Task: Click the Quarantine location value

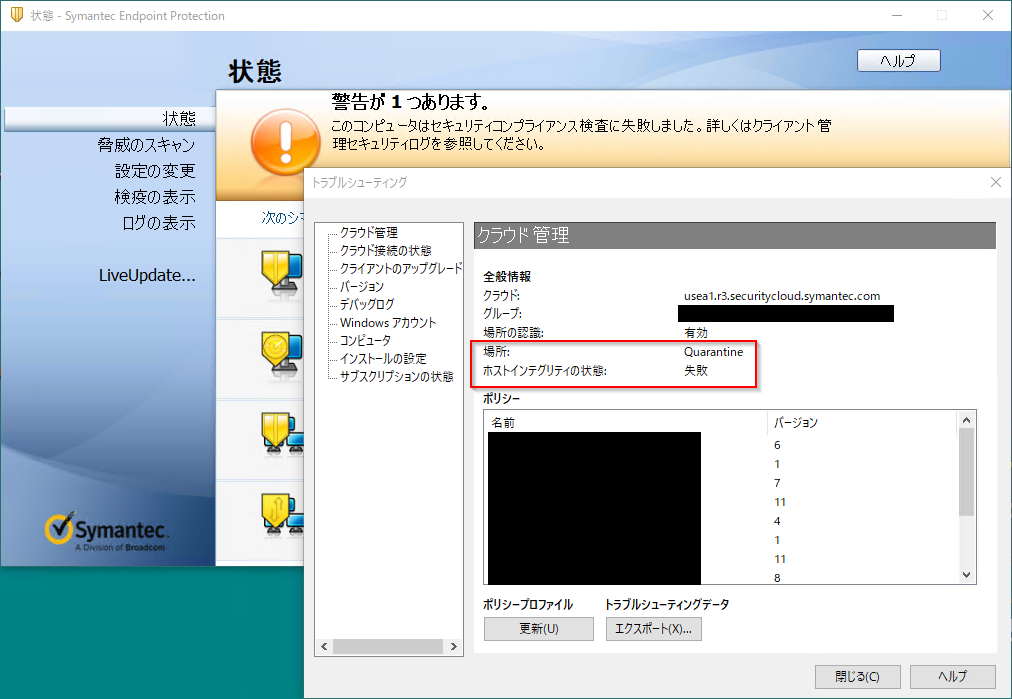Action: (713, 352)
